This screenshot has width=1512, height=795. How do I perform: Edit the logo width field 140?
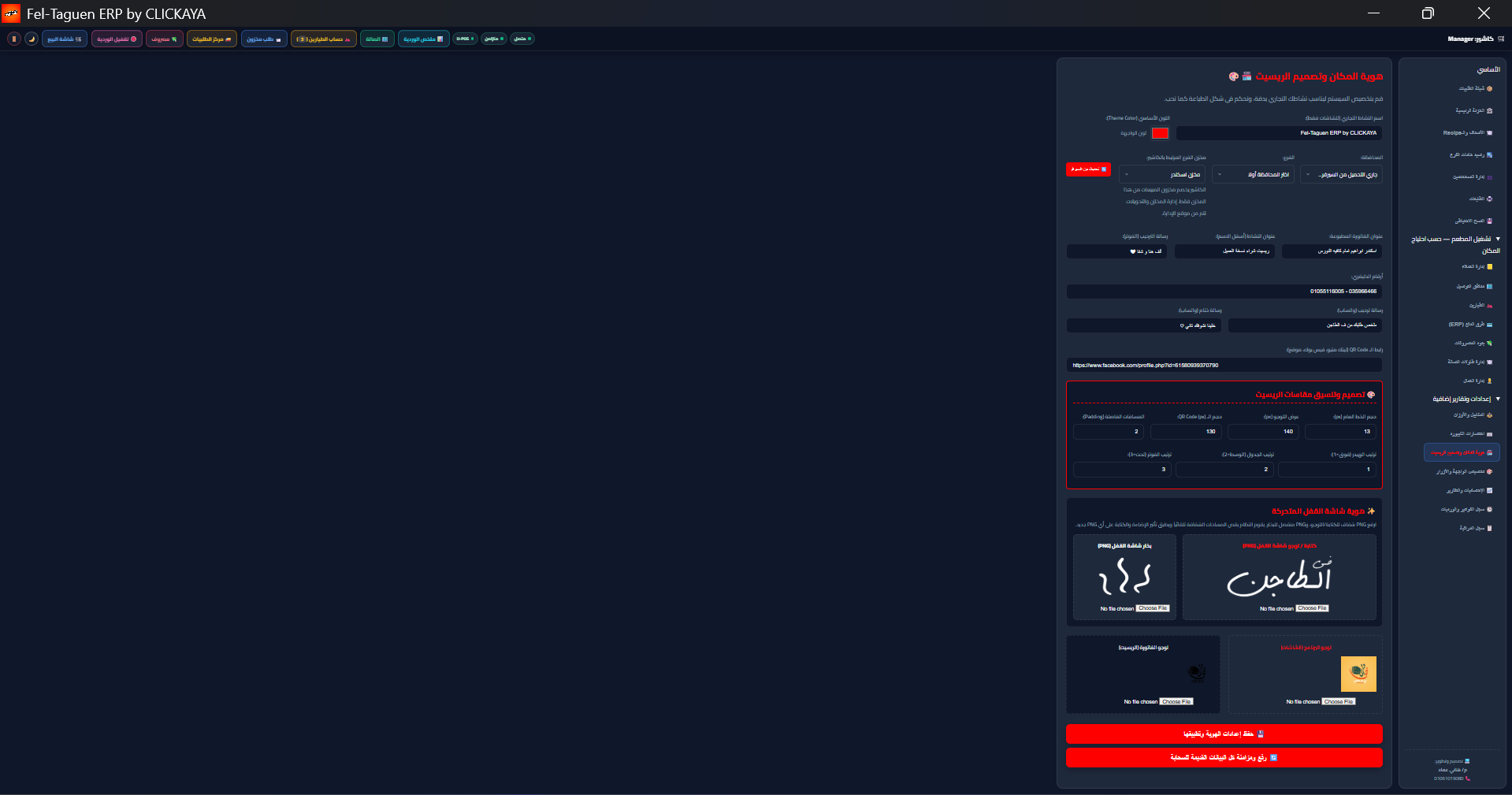click(1263, 432)
